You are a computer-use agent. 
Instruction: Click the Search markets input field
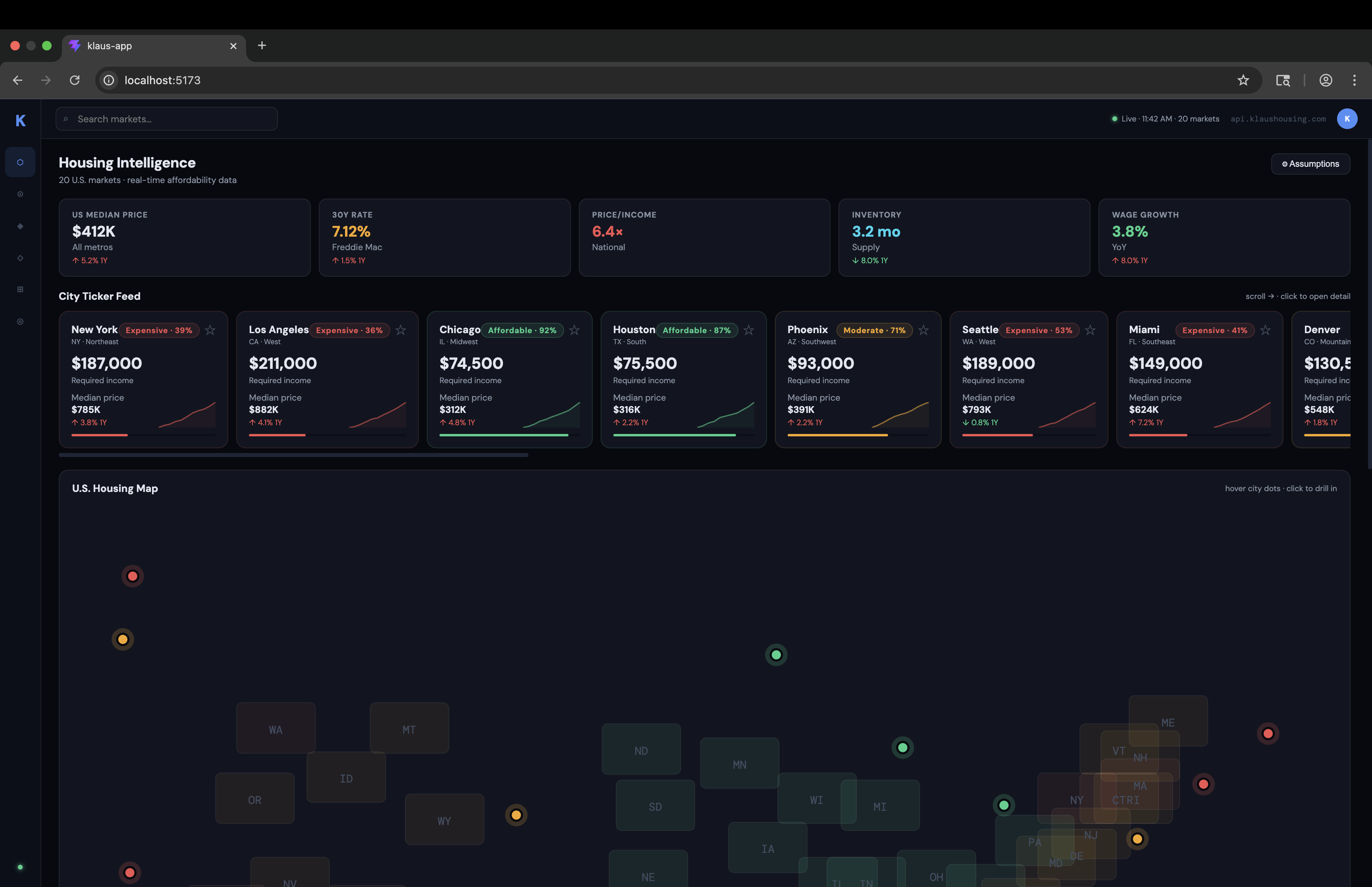(167, 119)
